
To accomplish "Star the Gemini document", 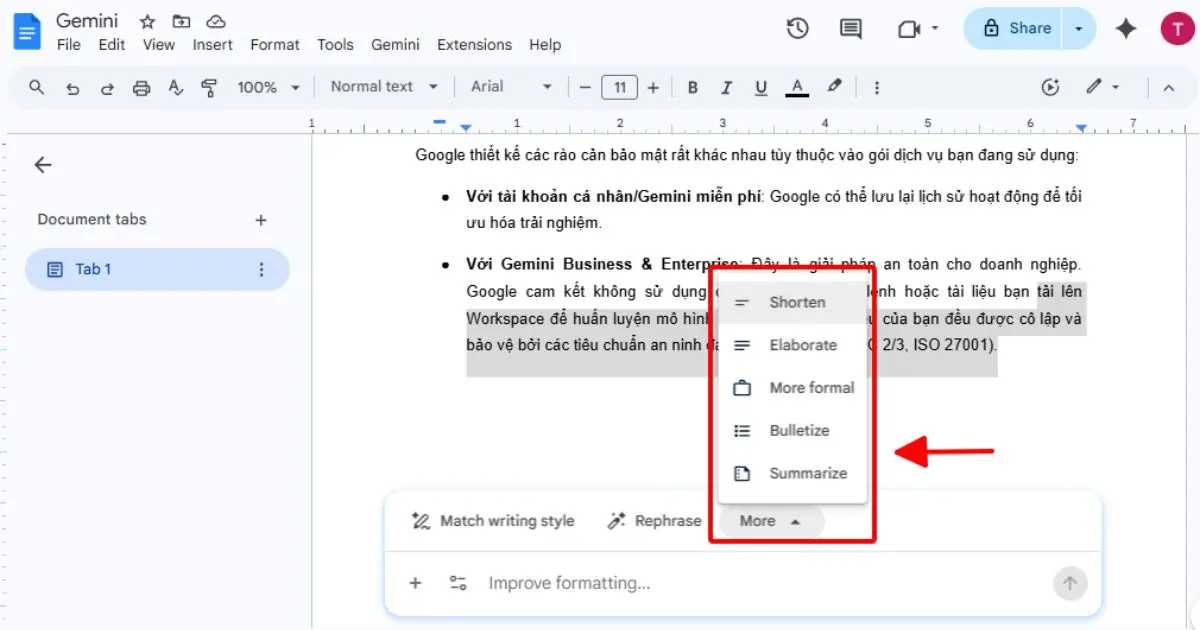I will coord(147,22).
